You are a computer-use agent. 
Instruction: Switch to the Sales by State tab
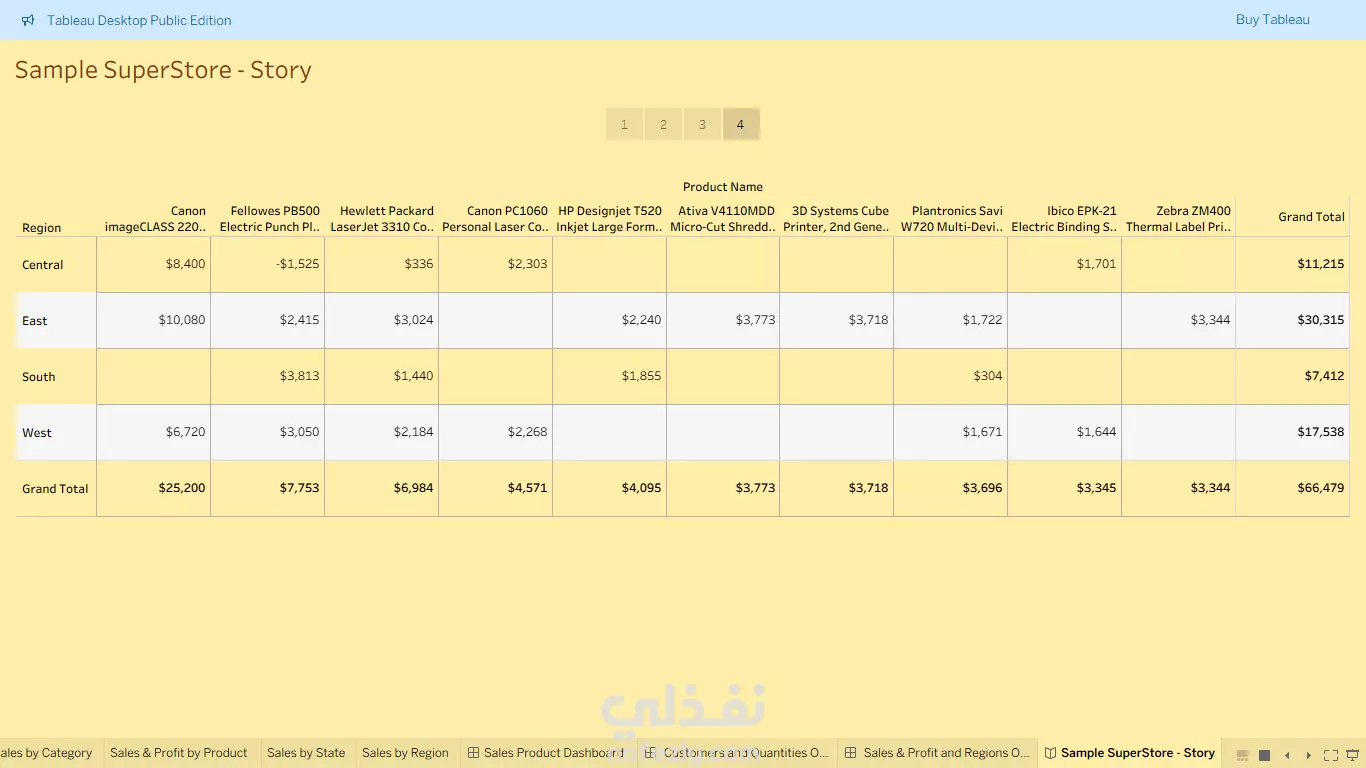point(306,753)
